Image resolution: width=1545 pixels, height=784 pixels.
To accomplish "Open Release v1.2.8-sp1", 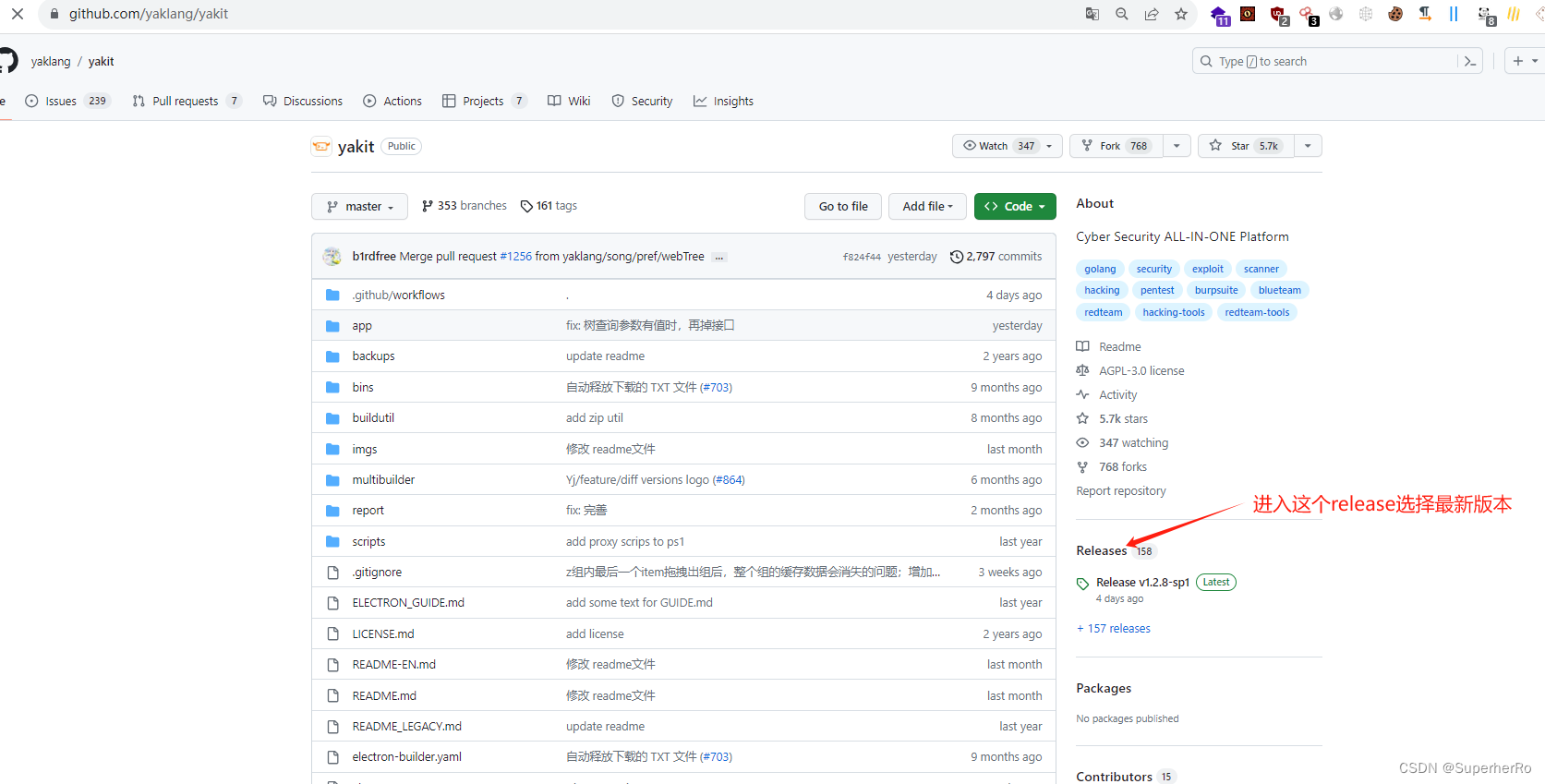I will pyautogui.click(x=1142, y=582).
